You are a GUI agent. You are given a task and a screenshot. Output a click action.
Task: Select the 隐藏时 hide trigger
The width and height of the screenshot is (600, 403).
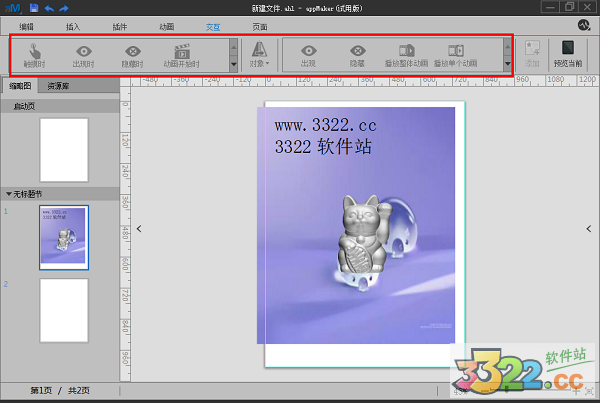132,54
